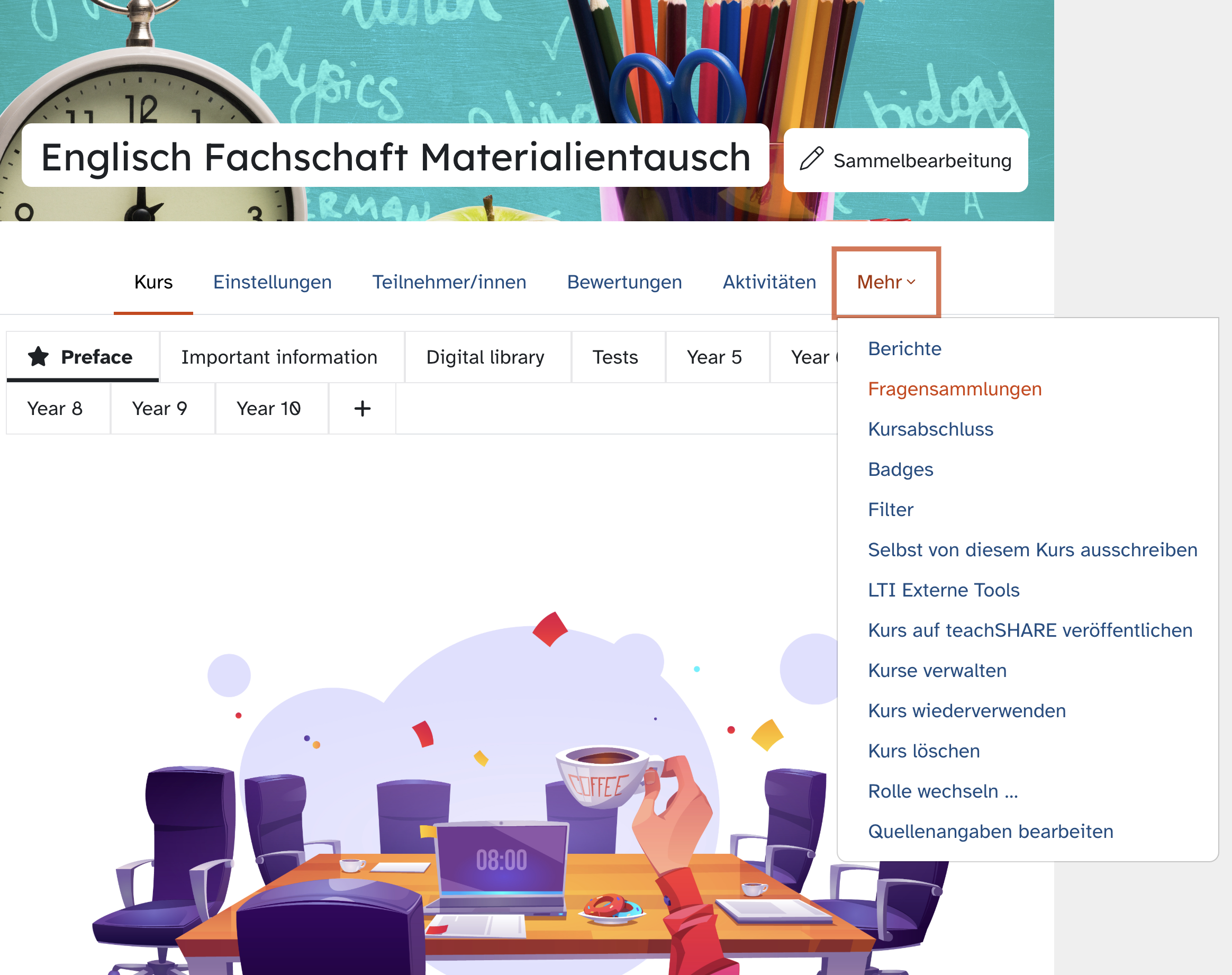Viewport: 1232px width, 975px height.
Task: Select Fragensammlungen from the menu
Action: 955,389
